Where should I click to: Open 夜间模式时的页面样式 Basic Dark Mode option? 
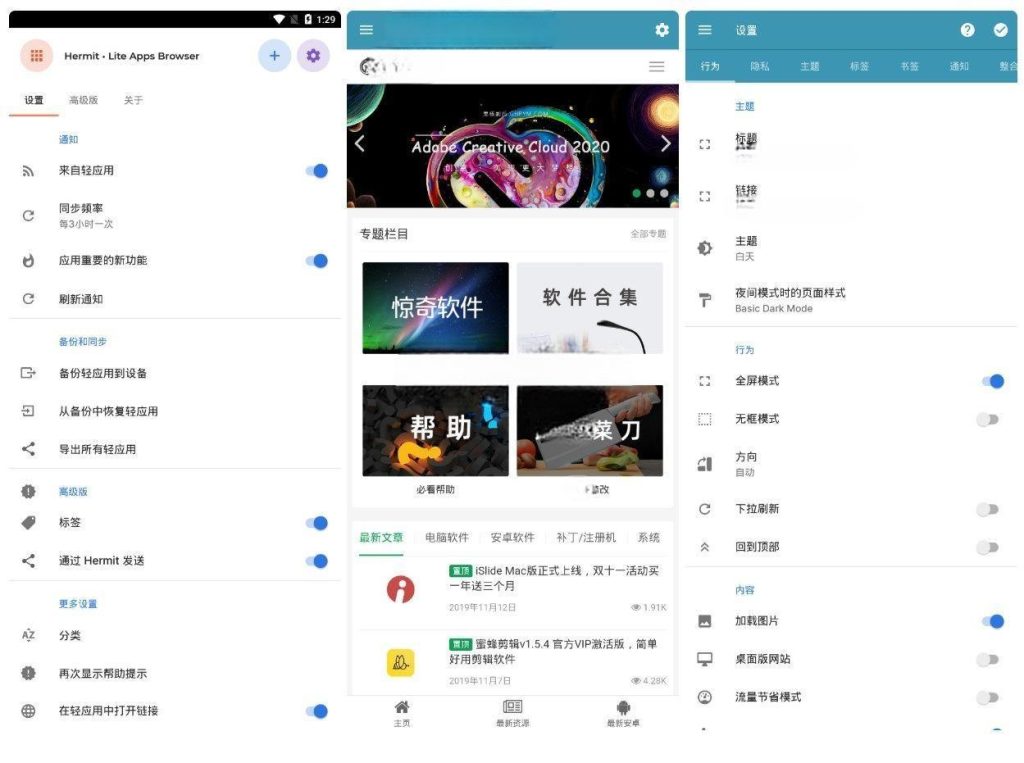coord(851,300)
